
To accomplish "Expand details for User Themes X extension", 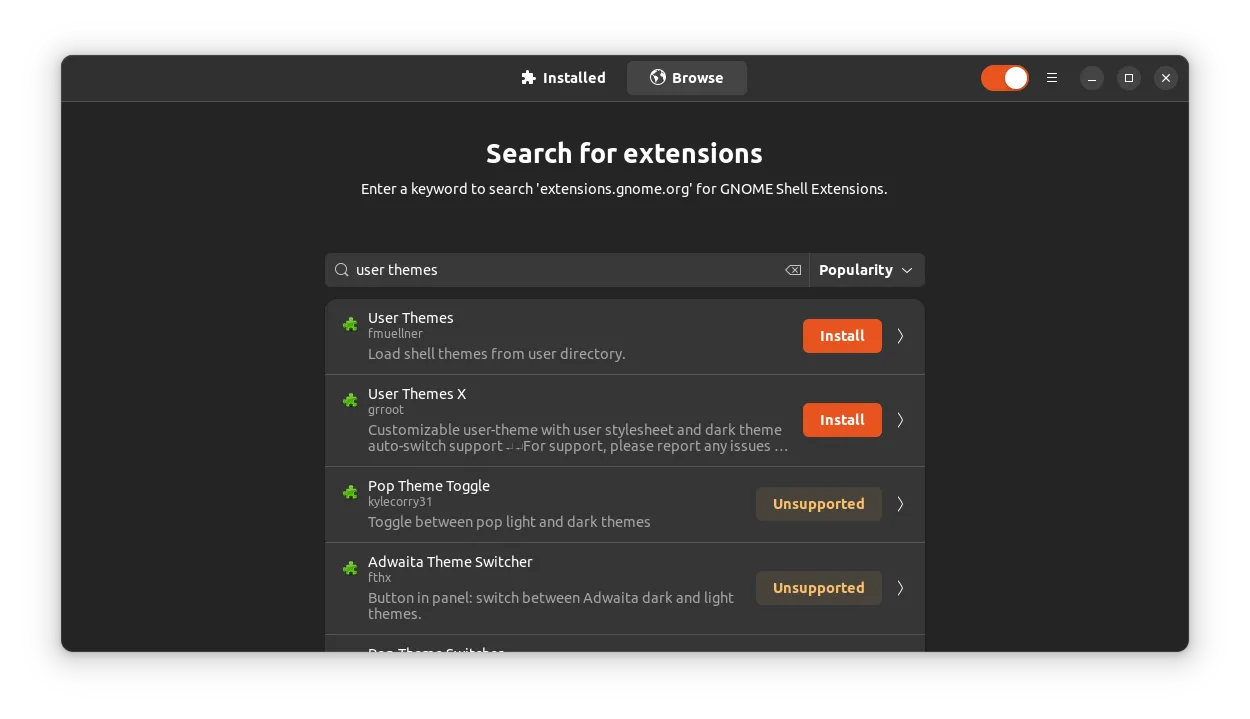I will [x=899, y=420].
